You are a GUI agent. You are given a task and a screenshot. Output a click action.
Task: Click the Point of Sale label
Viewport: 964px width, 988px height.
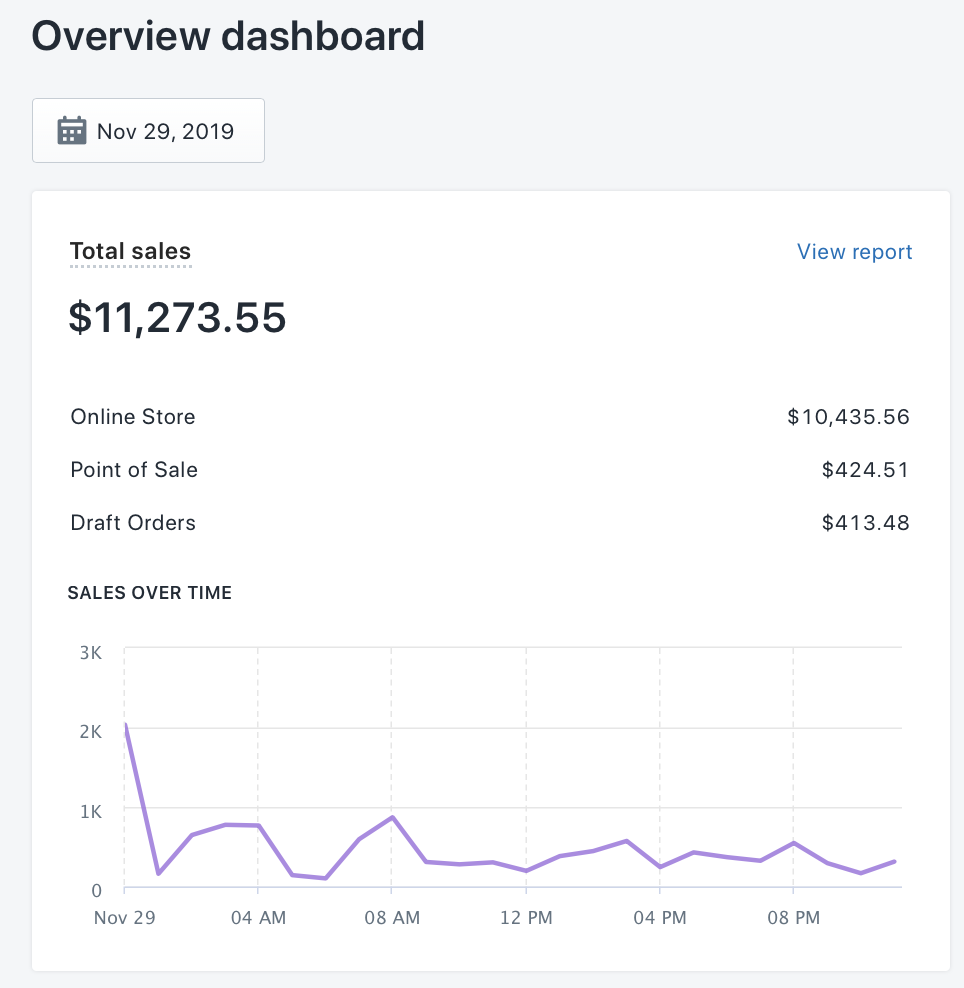point(134,469)
